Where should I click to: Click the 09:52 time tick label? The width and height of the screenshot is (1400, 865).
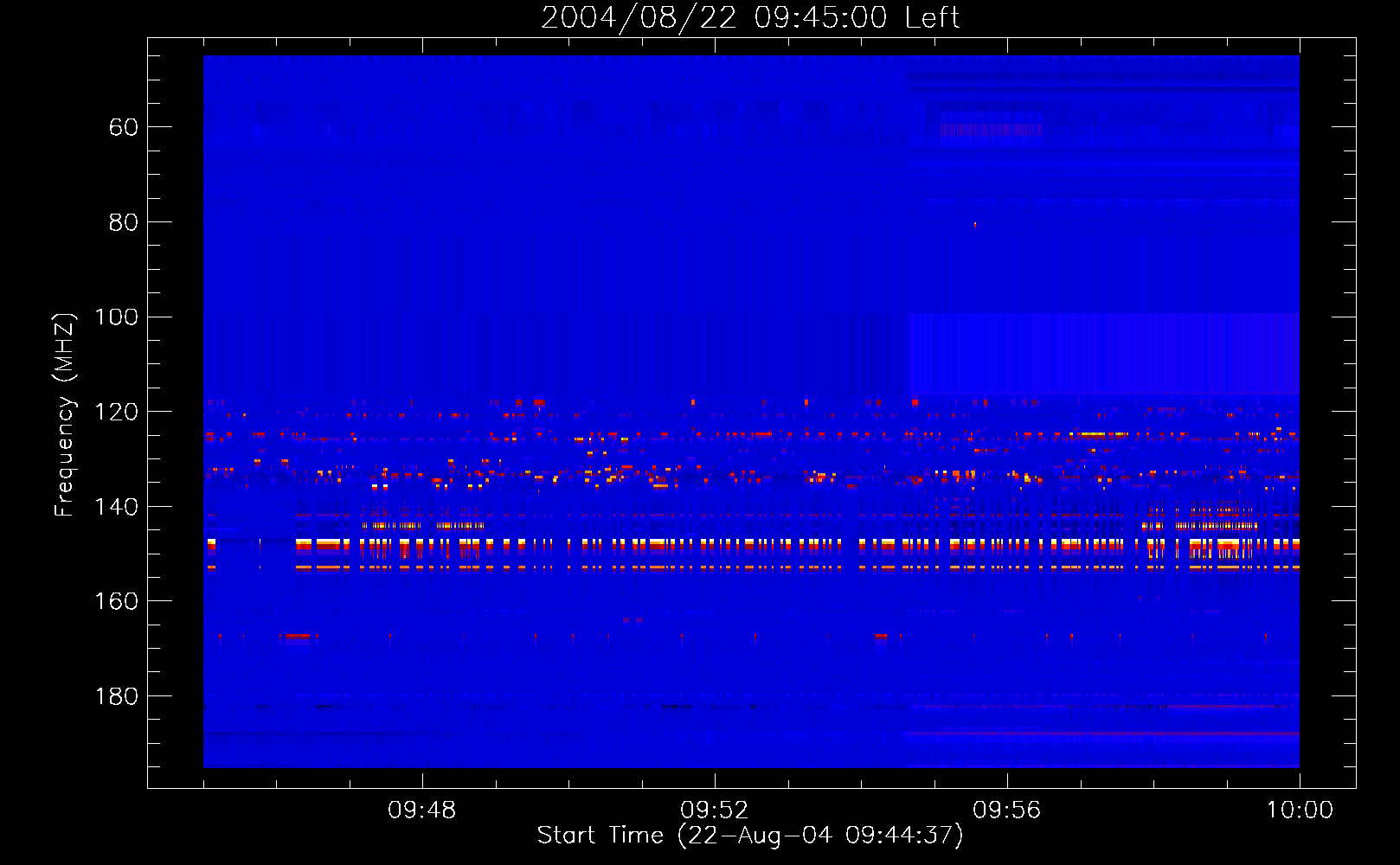714,811
